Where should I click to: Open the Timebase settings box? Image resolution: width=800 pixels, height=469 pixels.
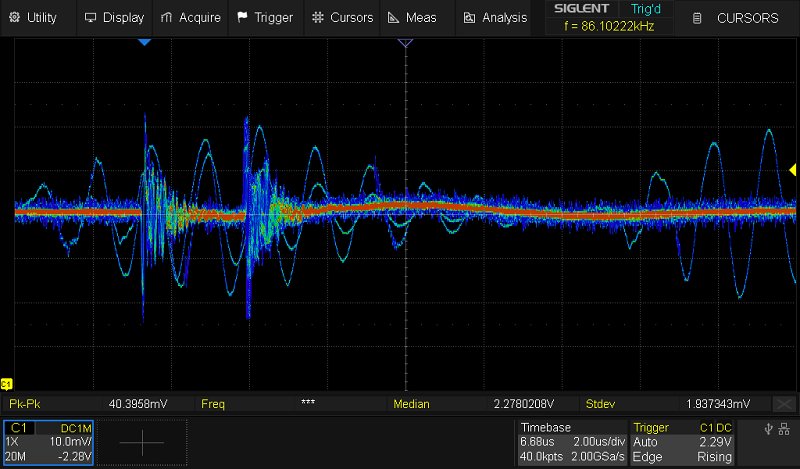pos(573,443)
